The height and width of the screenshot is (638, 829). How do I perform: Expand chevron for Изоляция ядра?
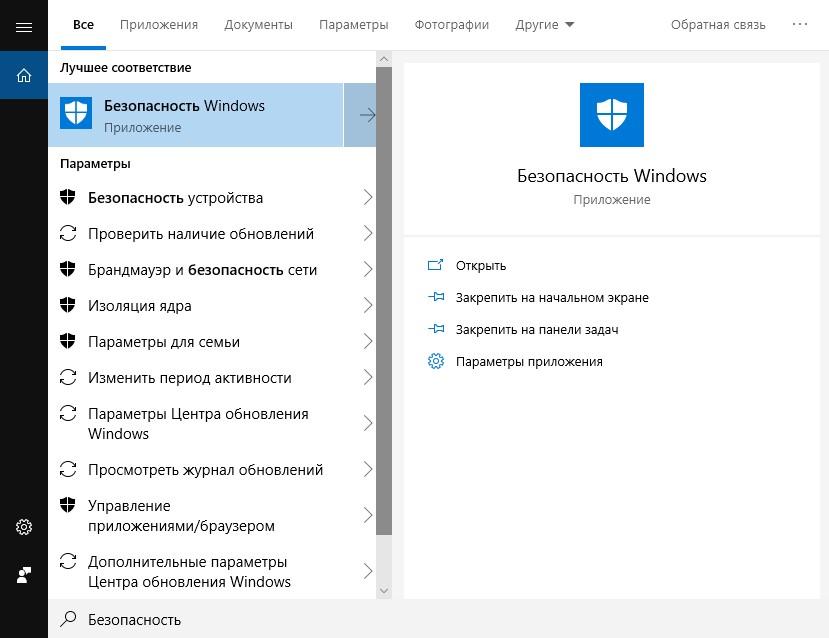click(368, 305)
